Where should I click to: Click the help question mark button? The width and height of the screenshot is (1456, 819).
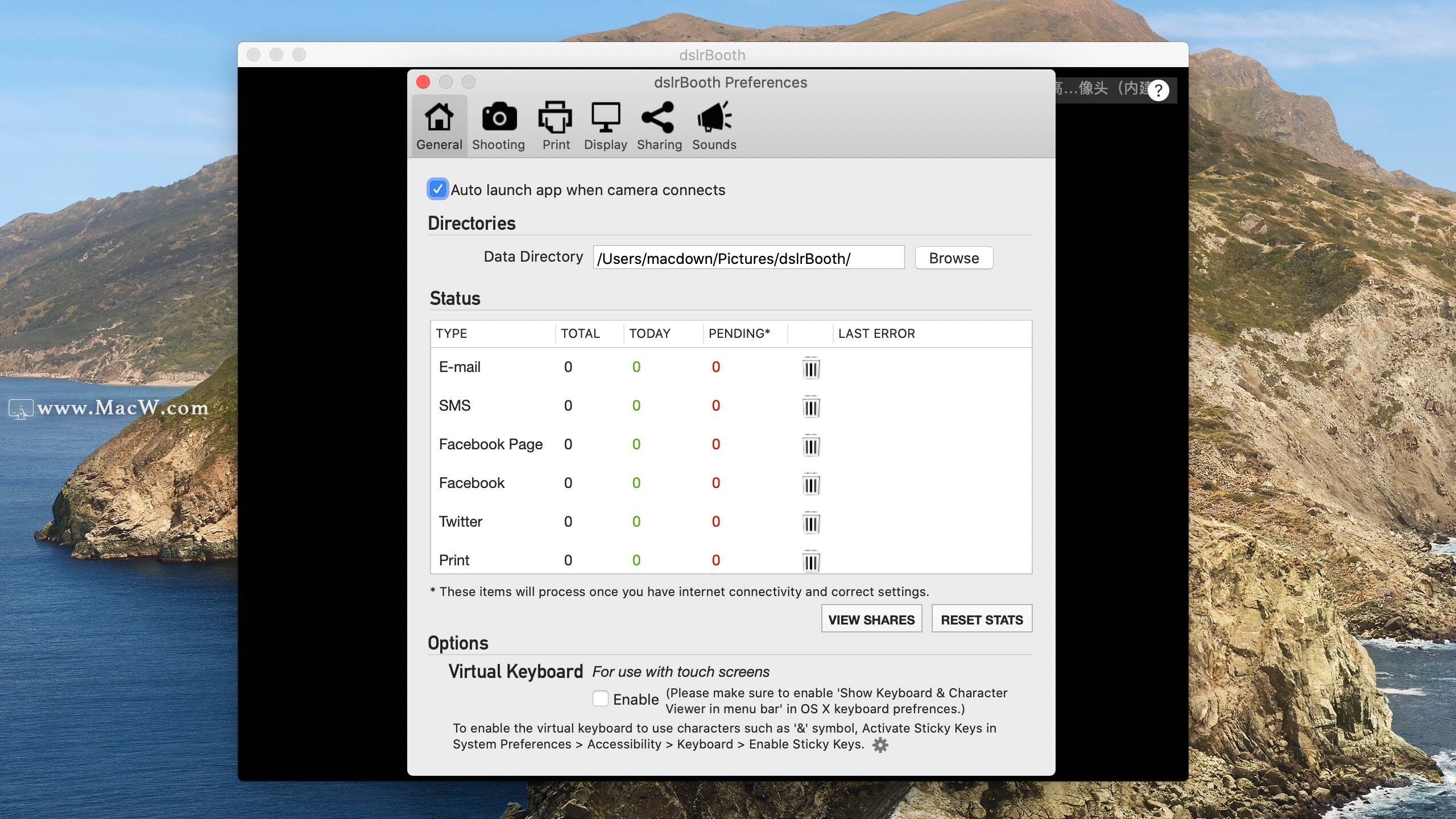(x=1158, y=90)
